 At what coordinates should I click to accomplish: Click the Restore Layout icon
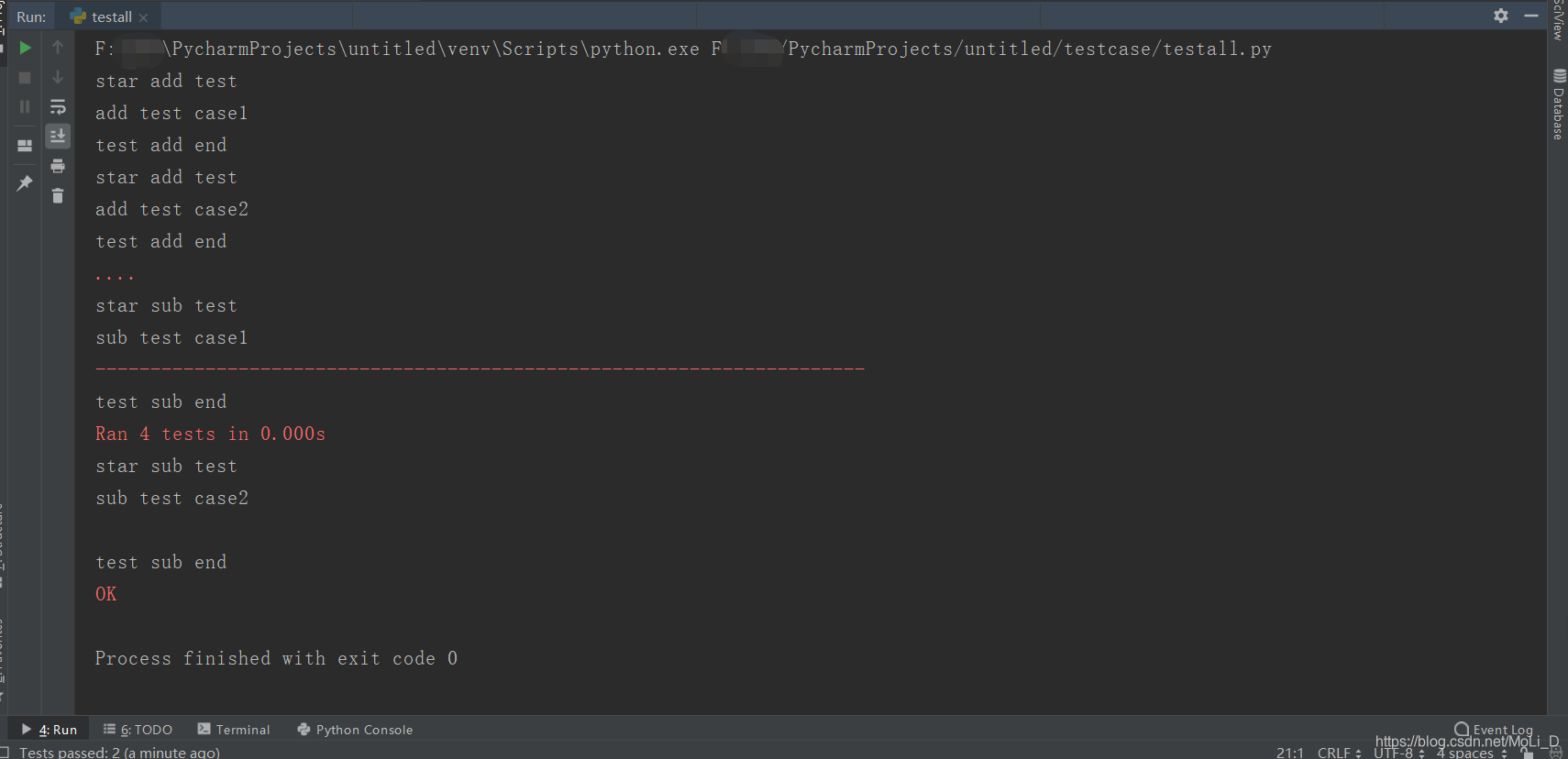[25, 146]
